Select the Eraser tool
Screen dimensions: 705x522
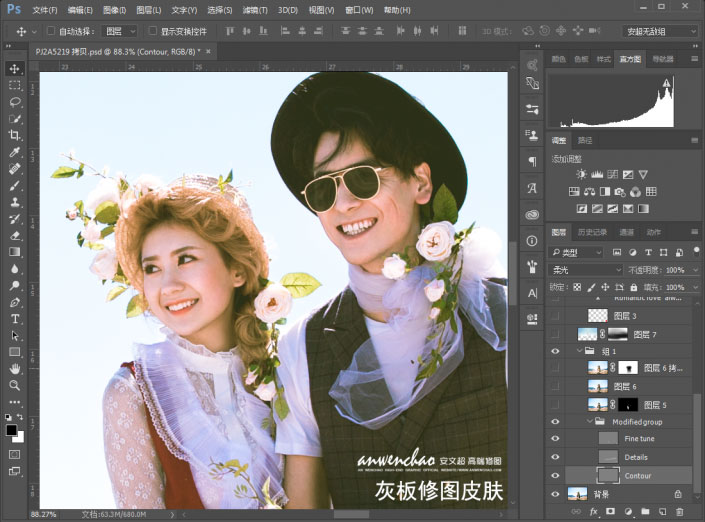click(x=14, y=235)
